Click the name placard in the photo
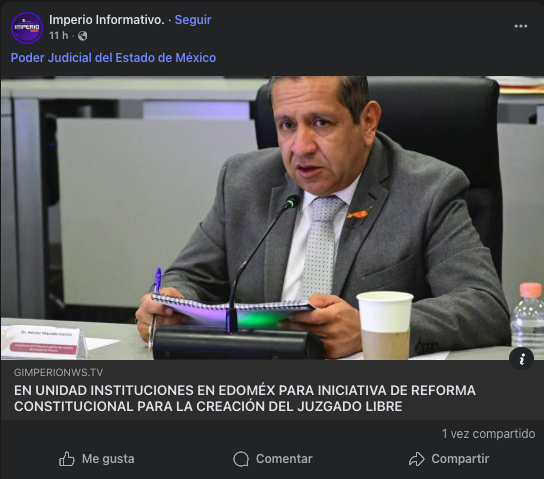The height and width of the screenshot is (479, 544). tap(43, 342)
